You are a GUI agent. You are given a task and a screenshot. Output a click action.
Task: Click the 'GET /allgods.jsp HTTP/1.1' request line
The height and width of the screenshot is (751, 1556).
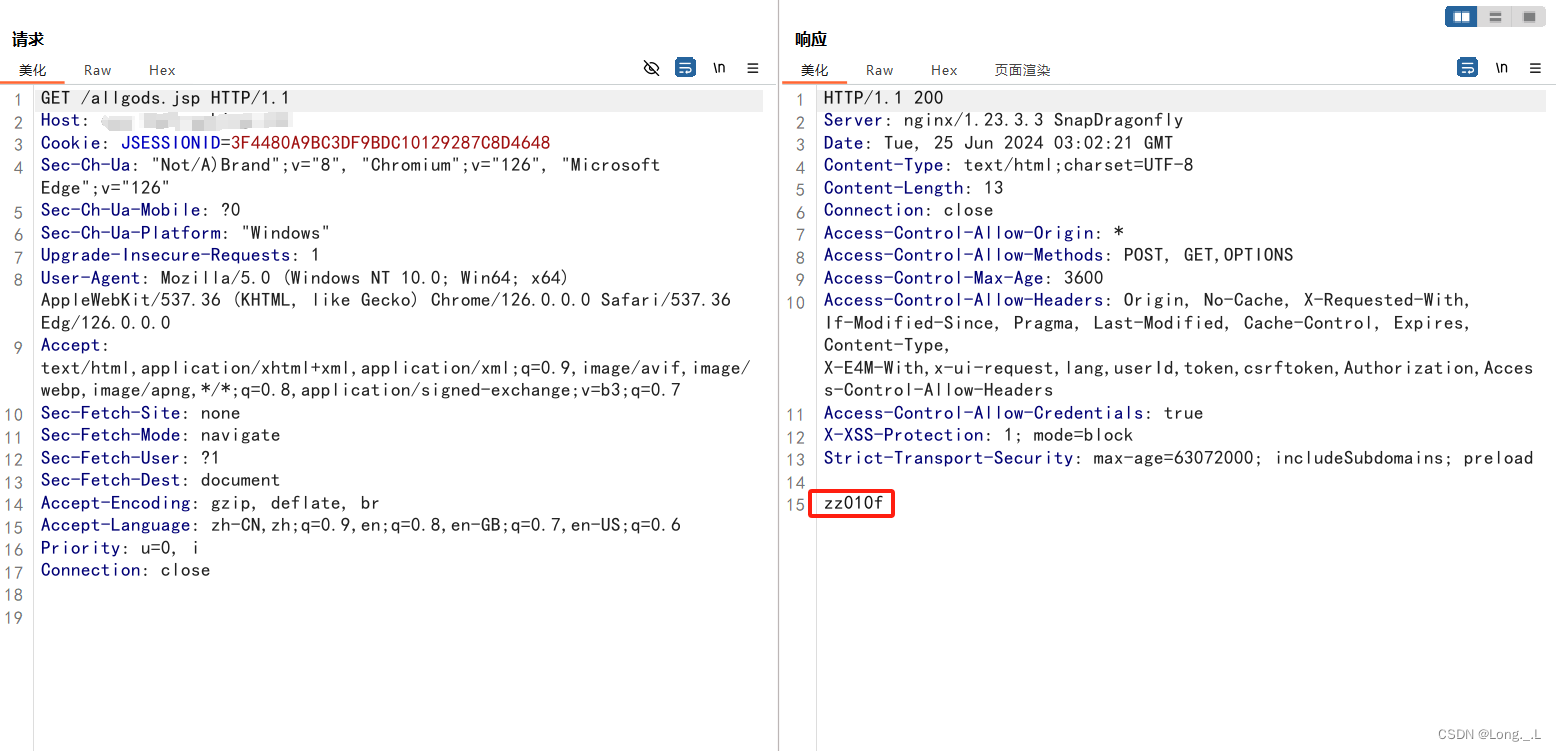165,98
